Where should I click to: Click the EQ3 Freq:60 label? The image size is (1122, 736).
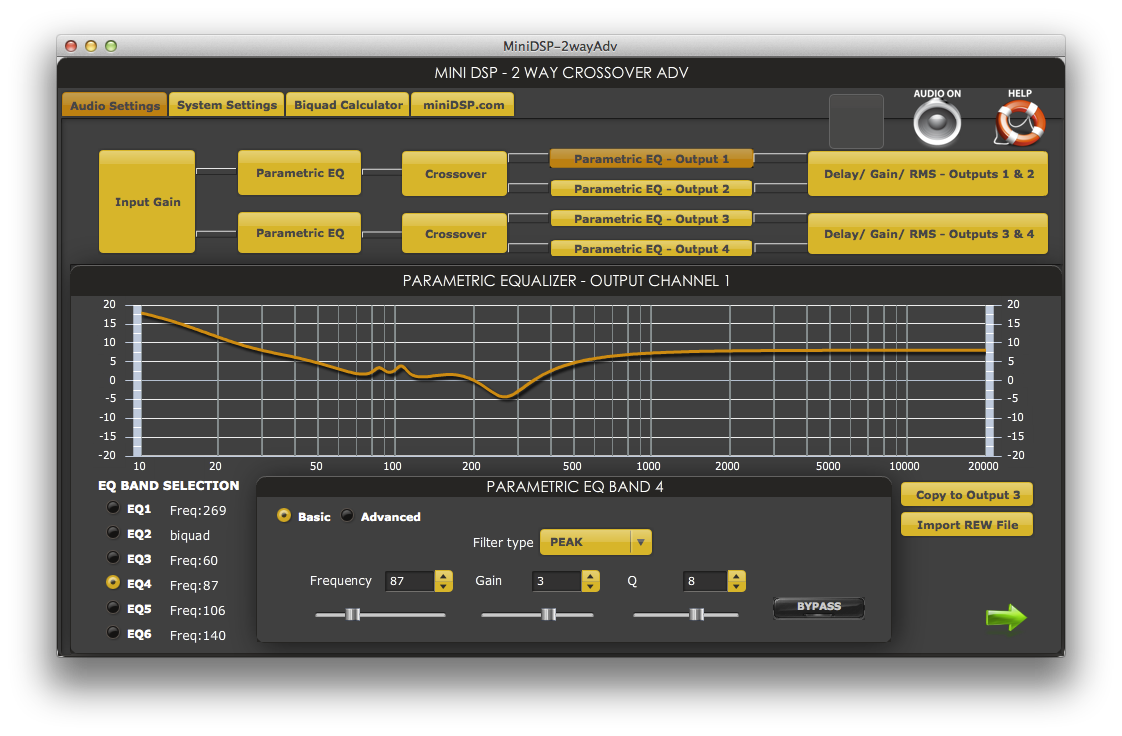coord(194,561)
